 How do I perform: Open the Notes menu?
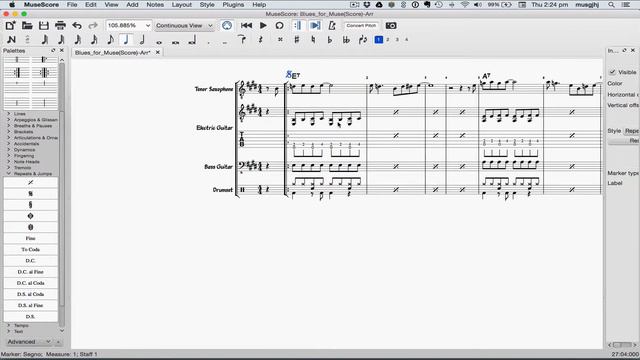coord(155,4)
